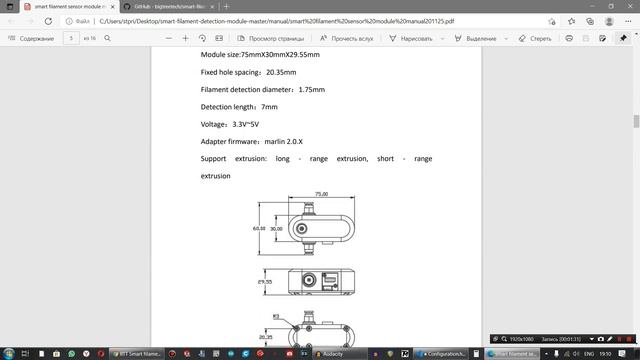
Task: Add this page to favorites
Action: (x=552, y=21)
